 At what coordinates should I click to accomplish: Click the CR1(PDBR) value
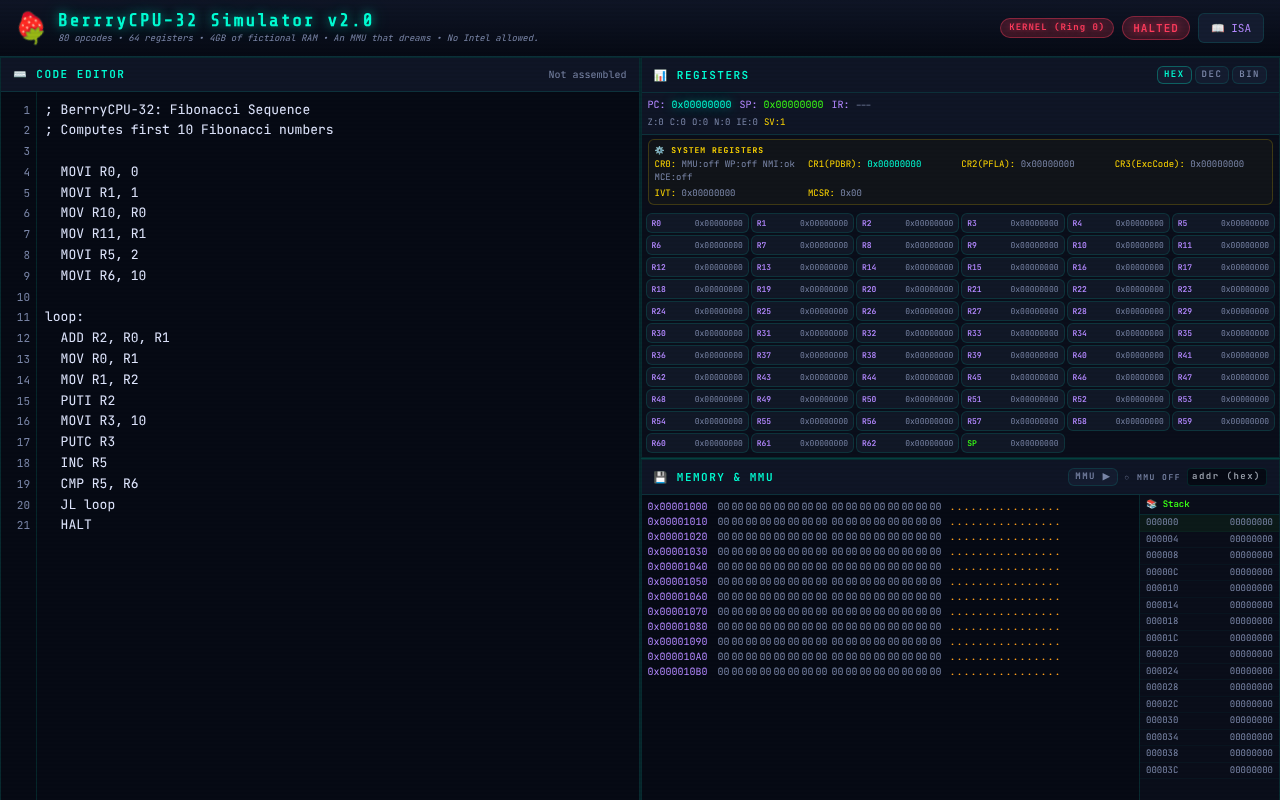click(894, 164)
